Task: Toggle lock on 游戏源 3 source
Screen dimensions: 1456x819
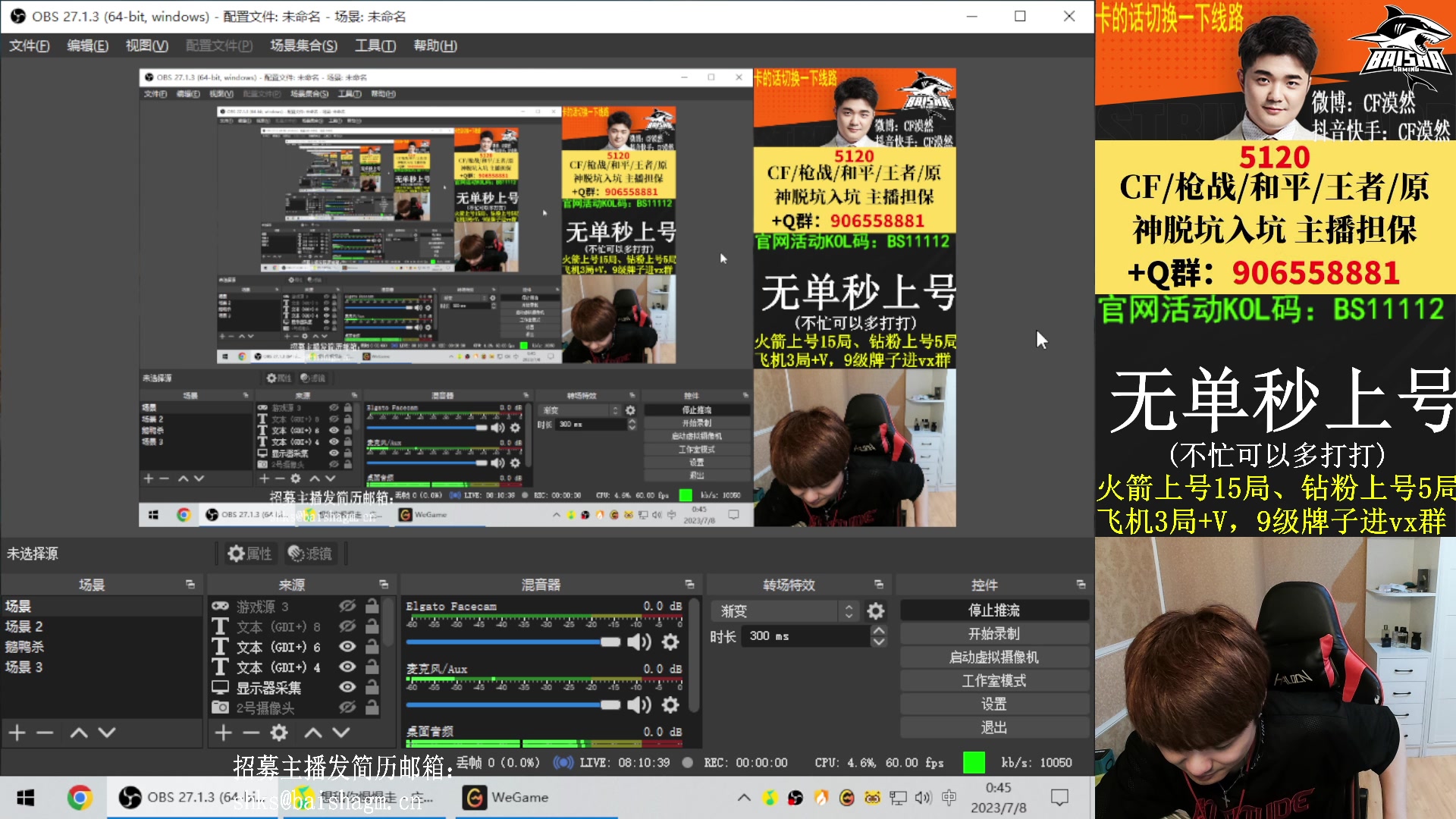Action: click(x=372, y=606)
